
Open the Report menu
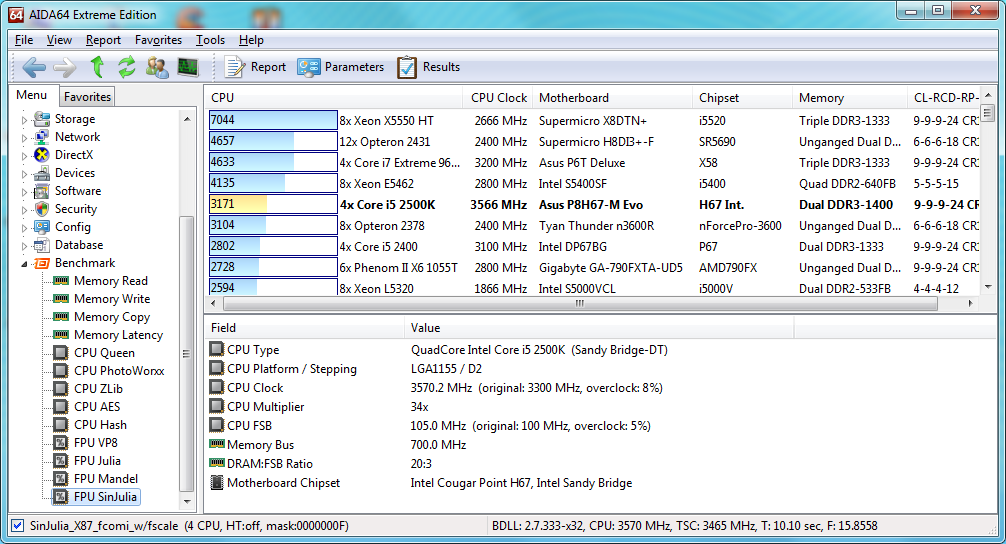103,40
